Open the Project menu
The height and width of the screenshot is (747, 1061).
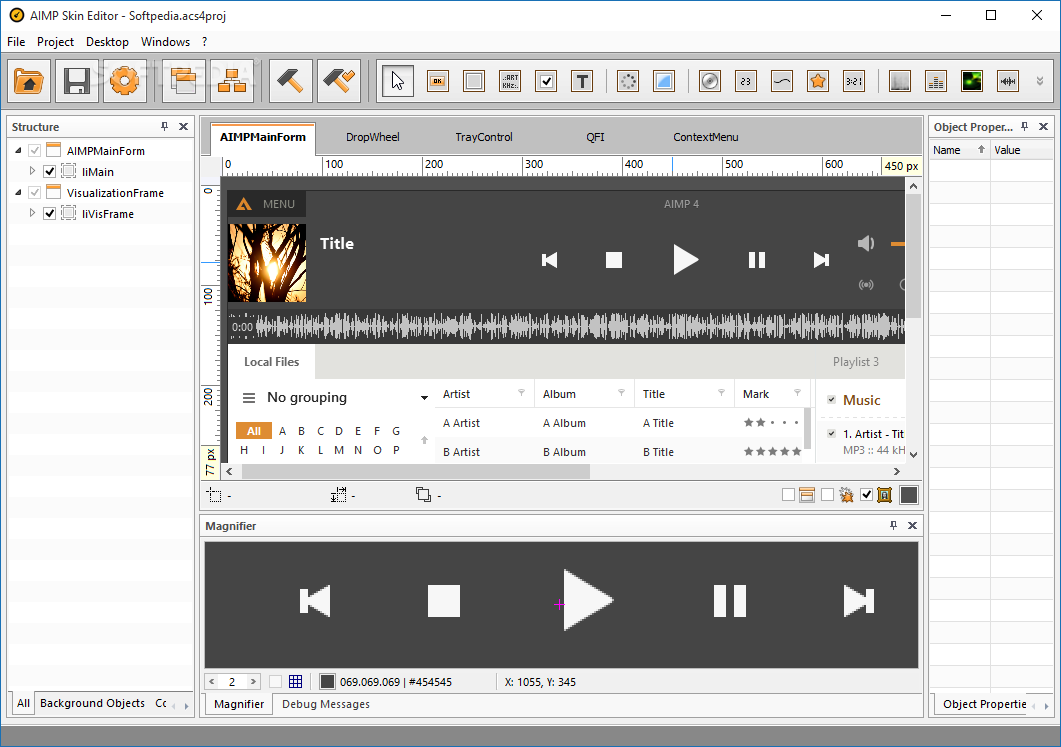coord(55,42)
